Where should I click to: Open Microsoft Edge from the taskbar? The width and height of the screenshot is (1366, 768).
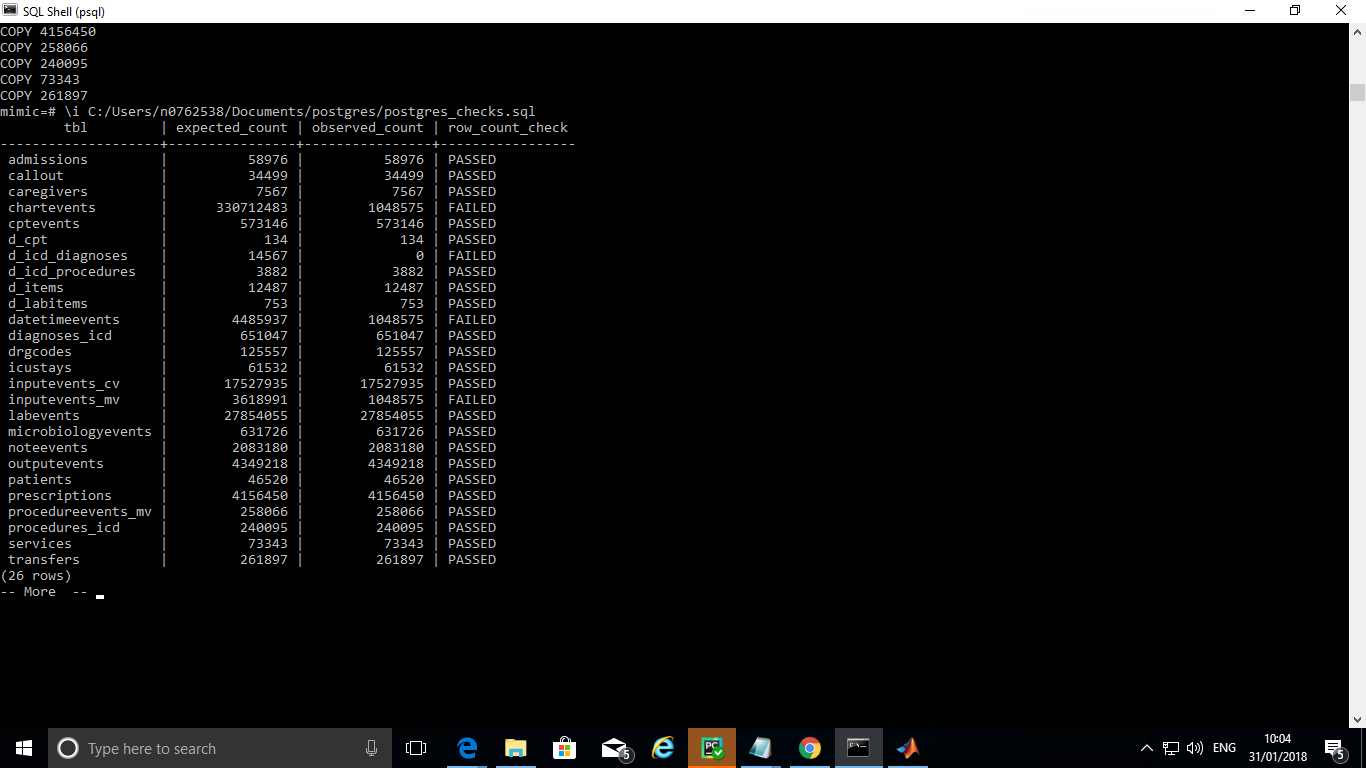[466, 747]
